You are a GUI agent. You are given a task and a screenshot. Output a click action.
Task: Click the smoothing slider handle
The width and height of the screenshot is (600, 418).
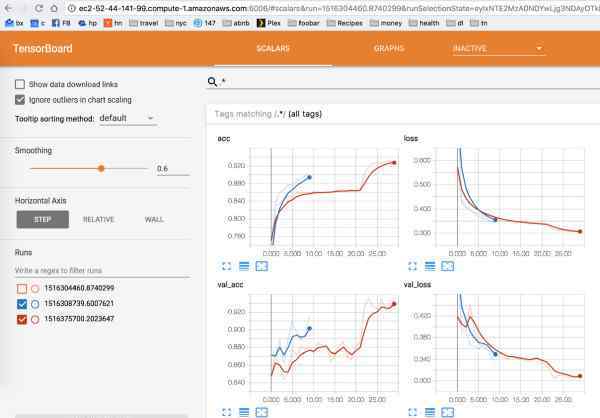pos(101,168)
